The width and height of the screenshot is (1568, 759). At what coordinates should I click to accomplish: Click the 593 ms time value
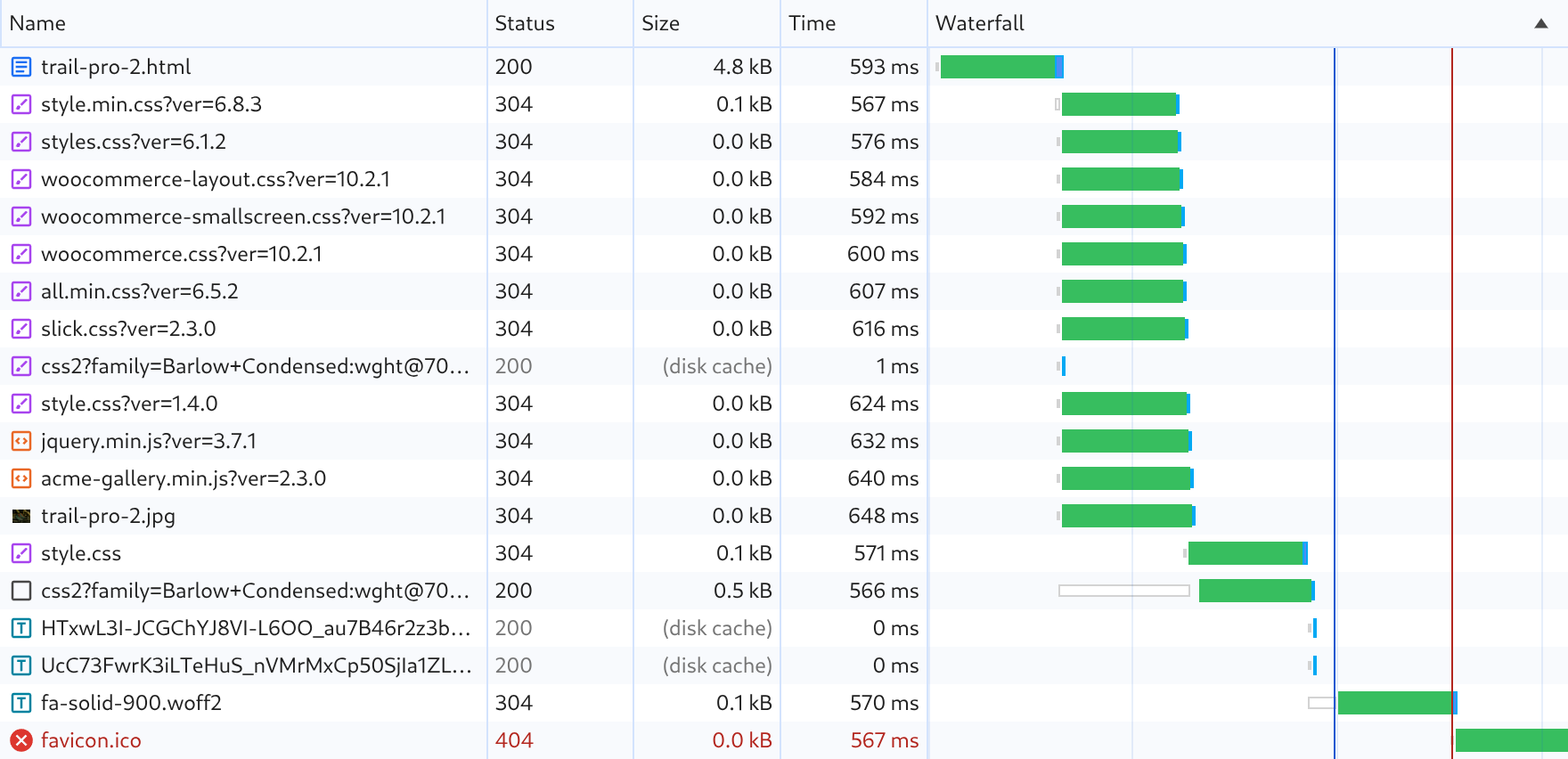(884, 67)
